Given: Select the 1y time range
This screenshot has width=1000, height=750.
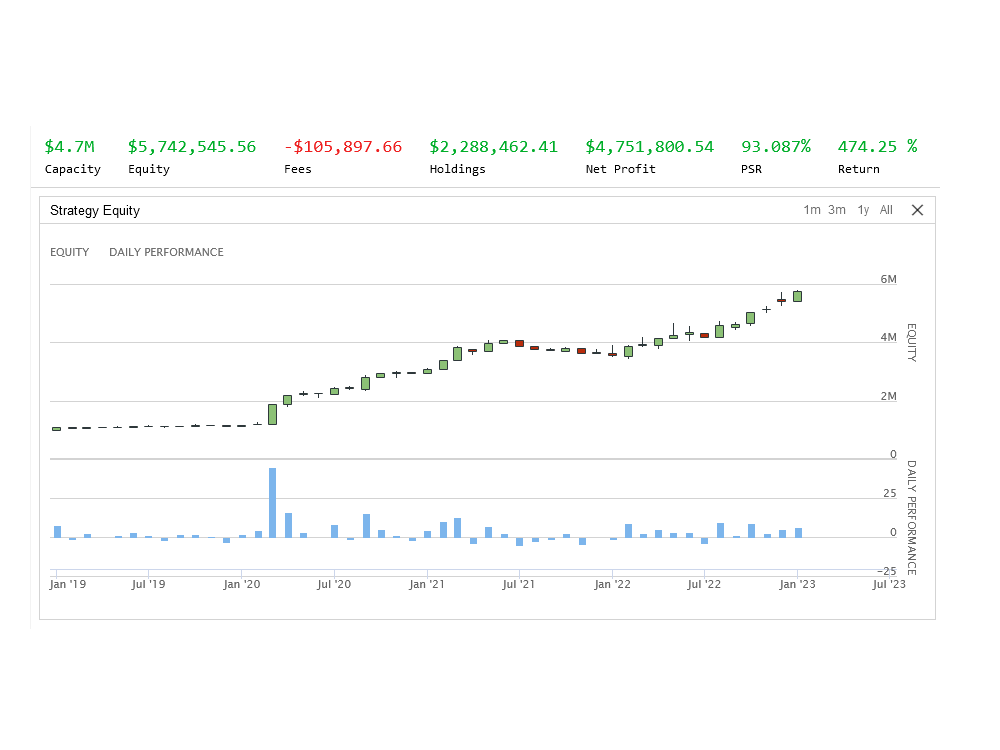Looking at the screenshot, I should tap(862, 210).
